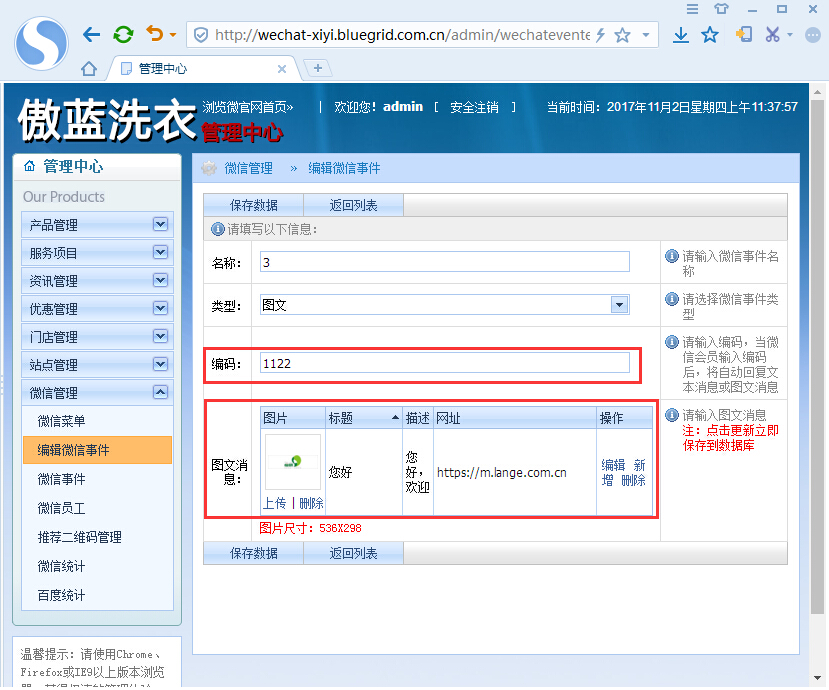The width and height of the screenshot is (829, 690).
Task: Open the browser hamburger menu icon
Action: (x=693, y=9)
